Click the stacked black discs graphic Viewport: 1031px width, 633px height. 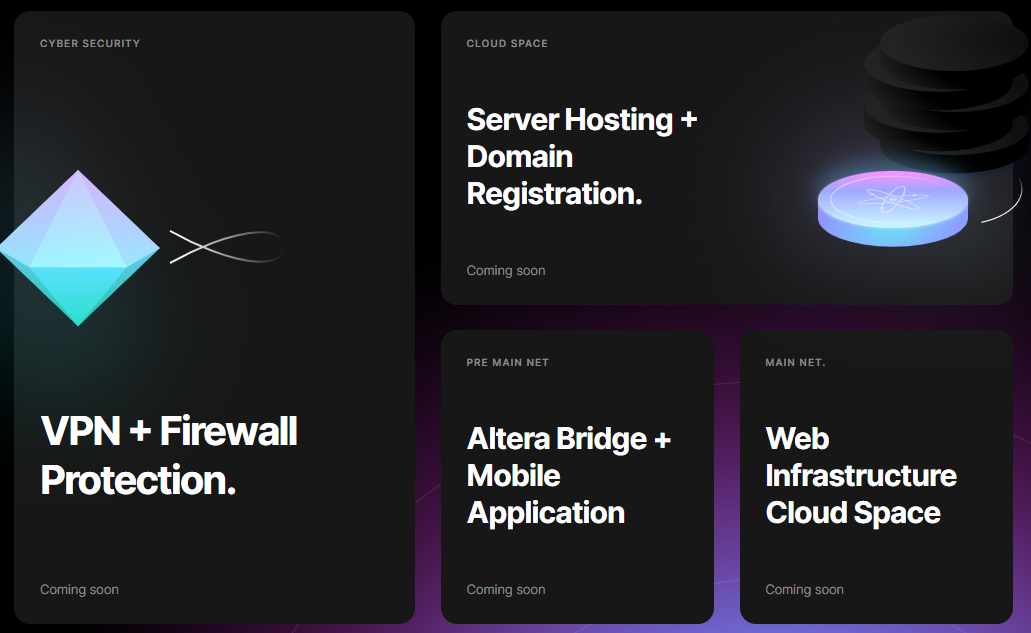[947, 92]
